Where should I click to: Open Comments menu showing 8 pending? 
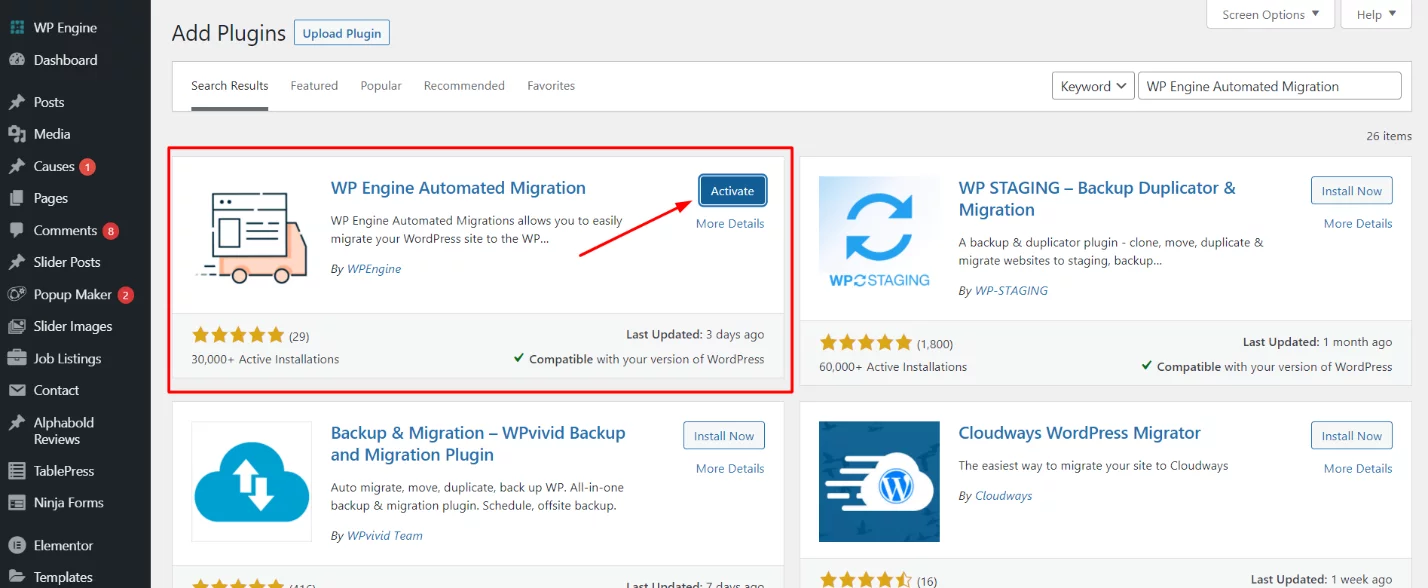click(x=75, y=230)
